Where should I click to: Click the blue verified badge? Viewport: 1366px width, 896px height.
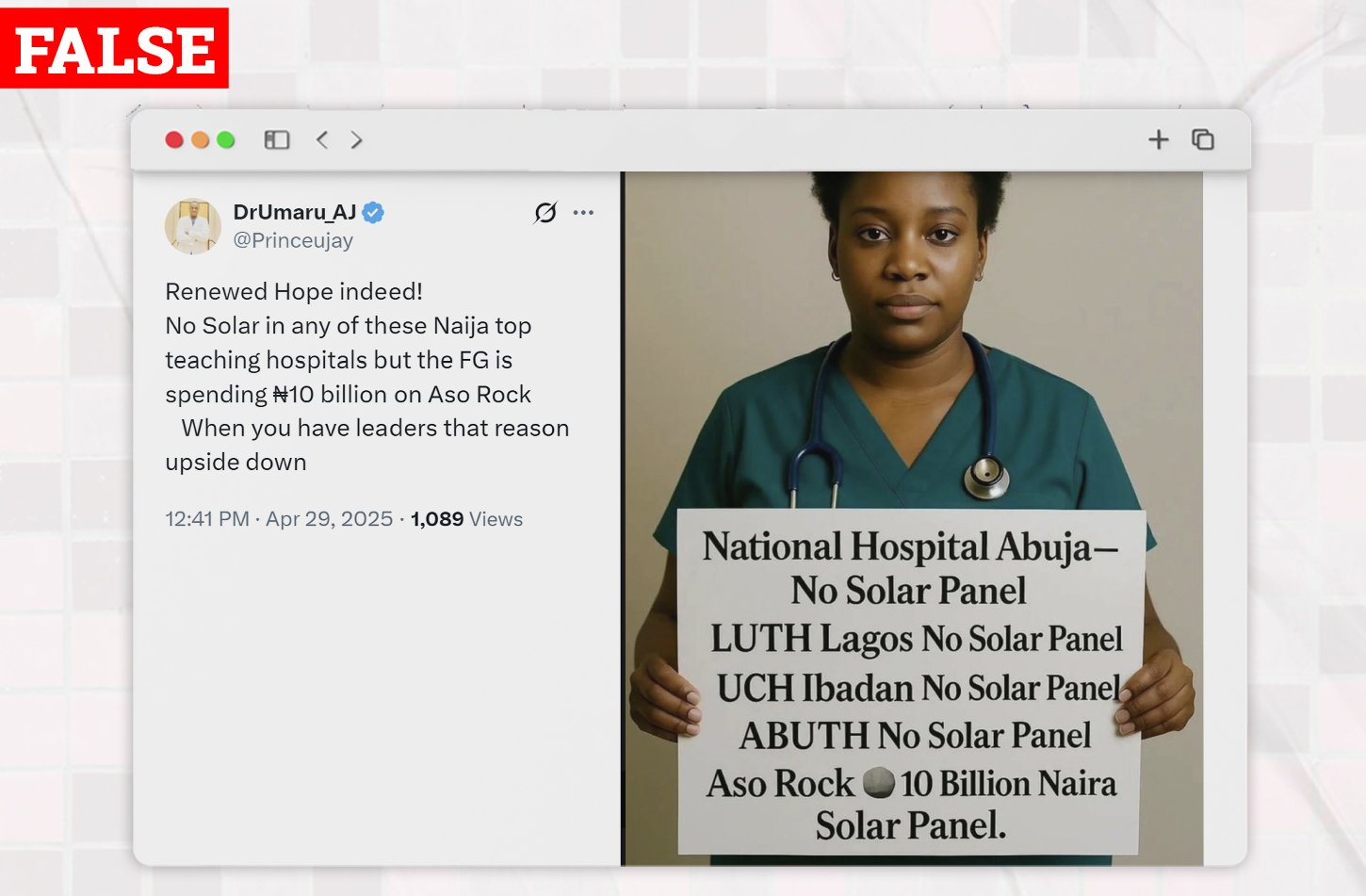click(x=373, y=213)
